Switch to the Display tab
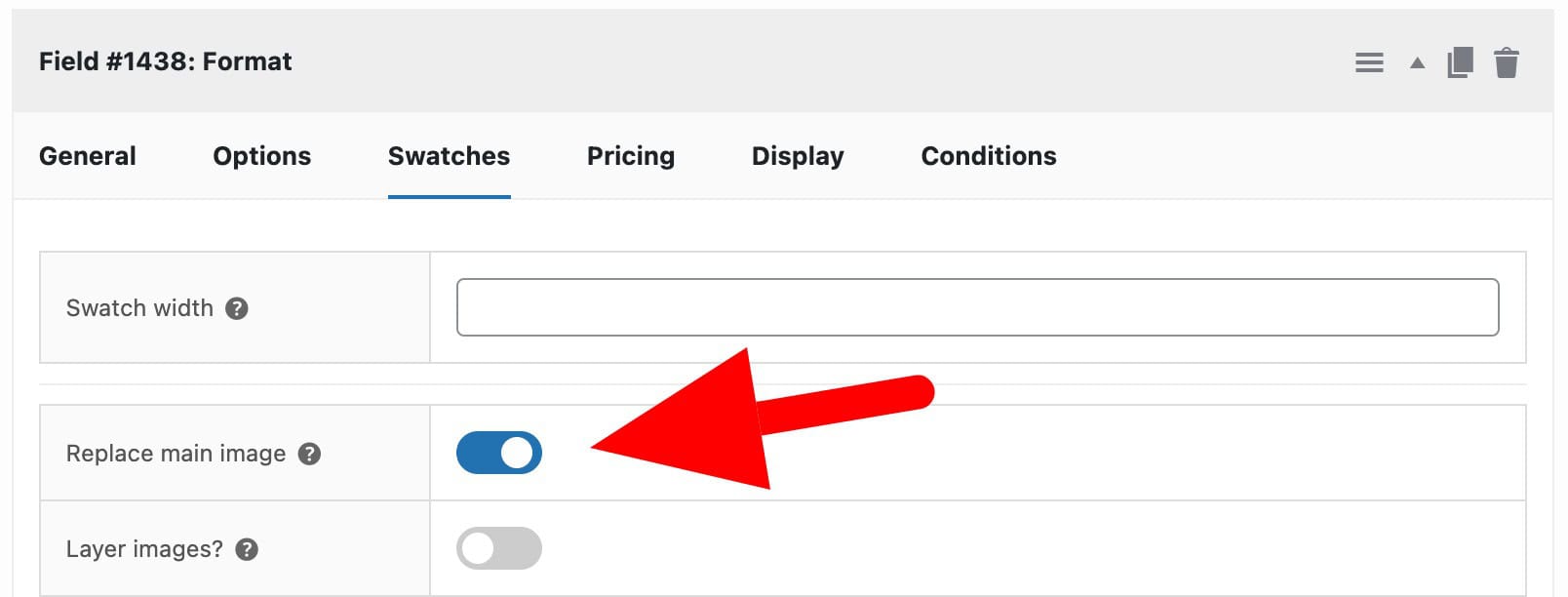The image size is (1568, 597). click(797, 156)
